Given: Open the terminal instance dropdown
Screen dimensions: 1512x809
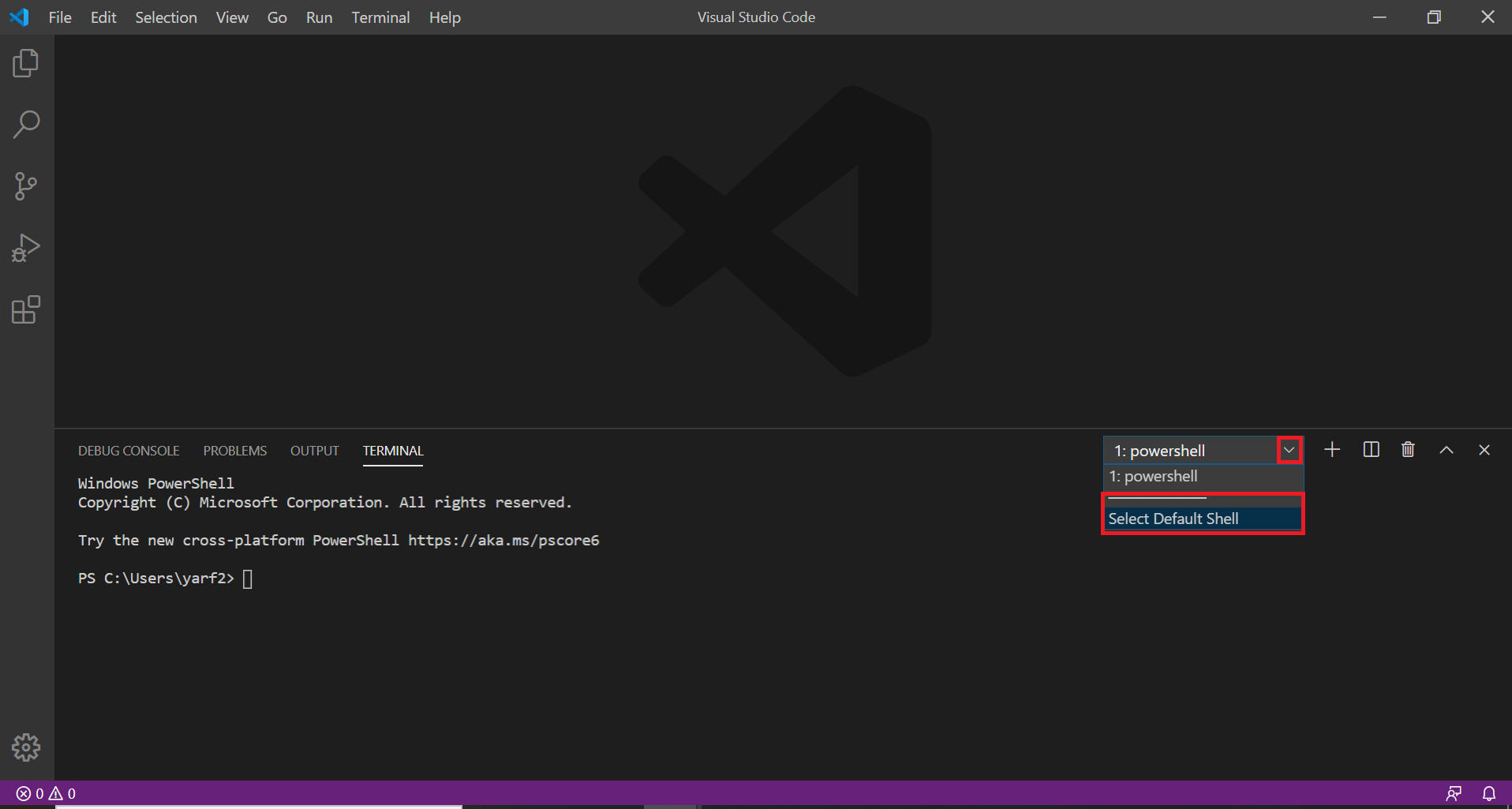Looking at the screenshot, I should [1289, 450].
